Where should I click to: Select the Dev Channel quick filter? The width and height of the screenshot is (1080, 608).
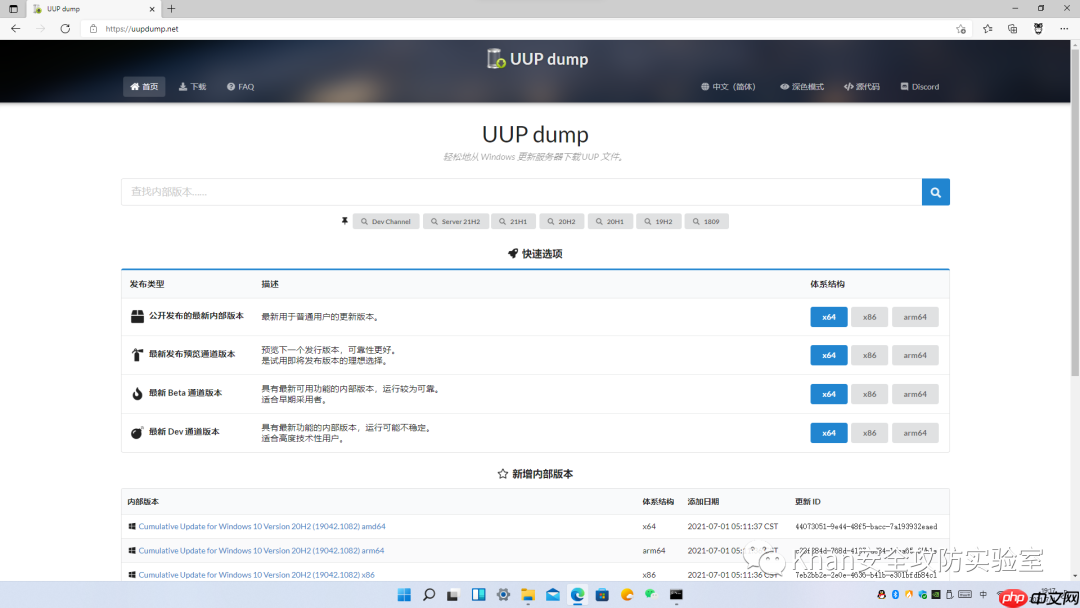tap(386, 221)
